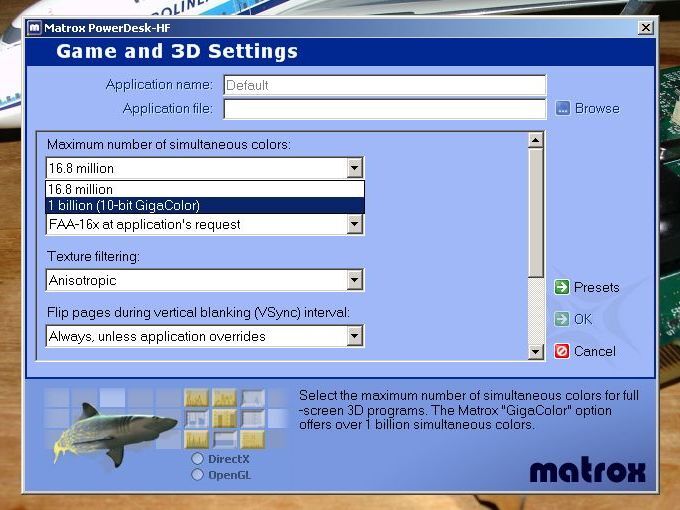
Task: Click the 'Texture filtering:' label
Action: coord(93,256)
